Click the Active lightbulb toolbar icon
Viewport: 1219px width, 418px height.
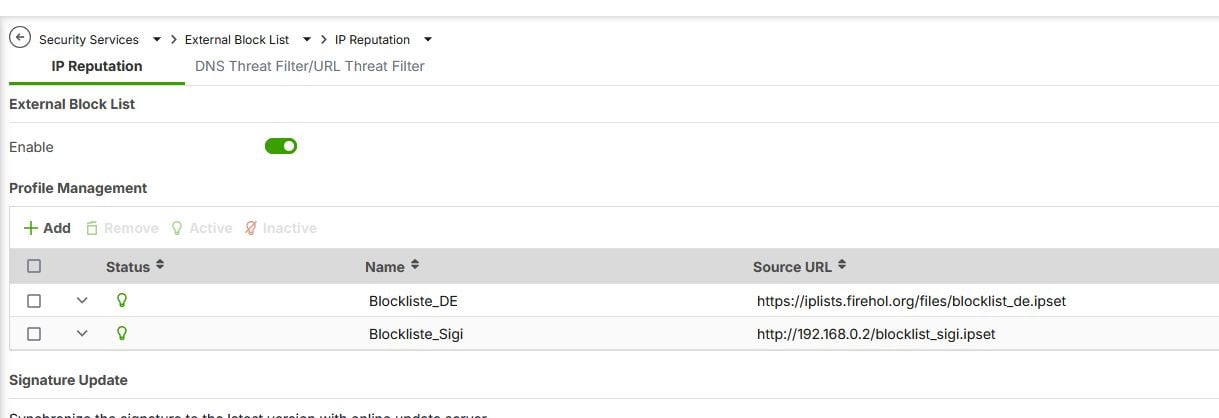click(x=177, y=228)
